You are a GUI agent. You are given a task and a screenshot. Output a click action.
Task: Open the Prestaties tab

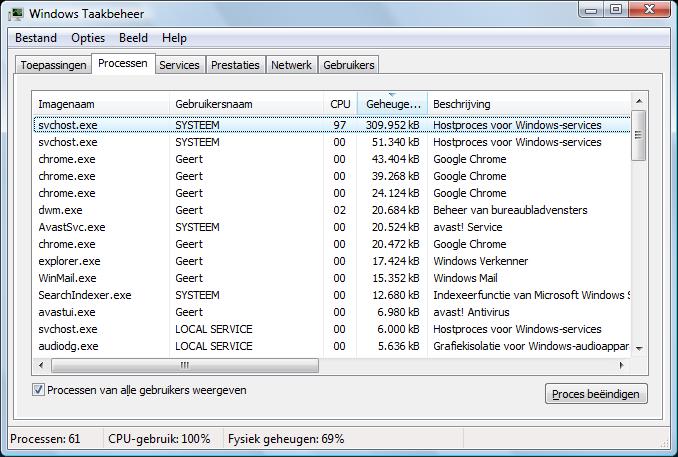coord(235,65)
